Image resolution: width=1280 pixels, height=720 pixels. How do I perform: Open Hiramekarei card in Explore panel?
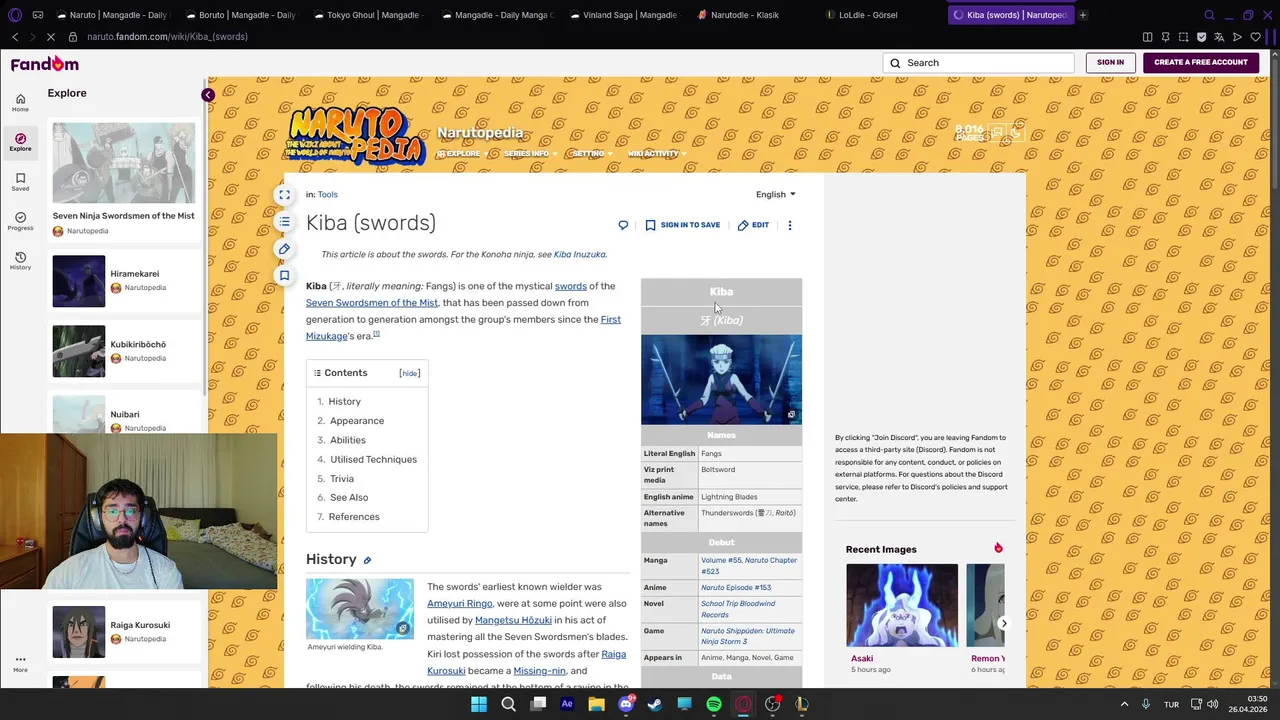click(x=124, y=281)
